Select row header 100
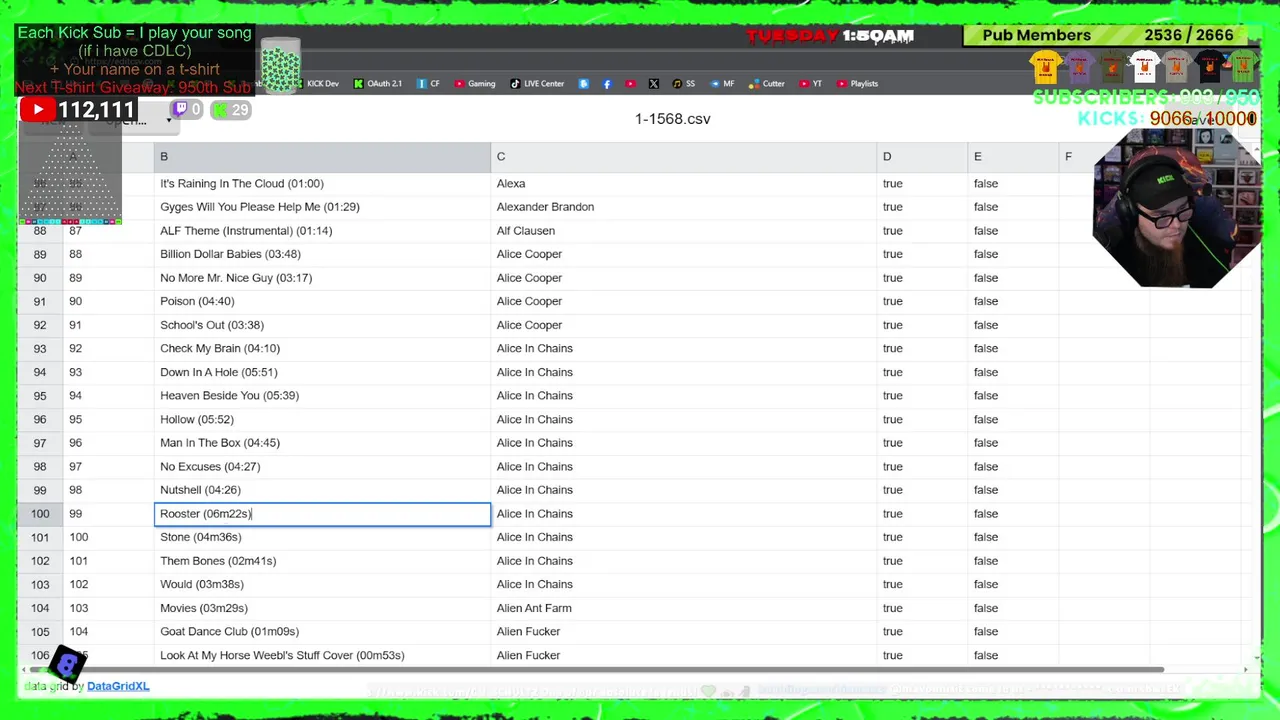Image resolution: width=1280 pixels, height=720 pixels. (40, 514)
